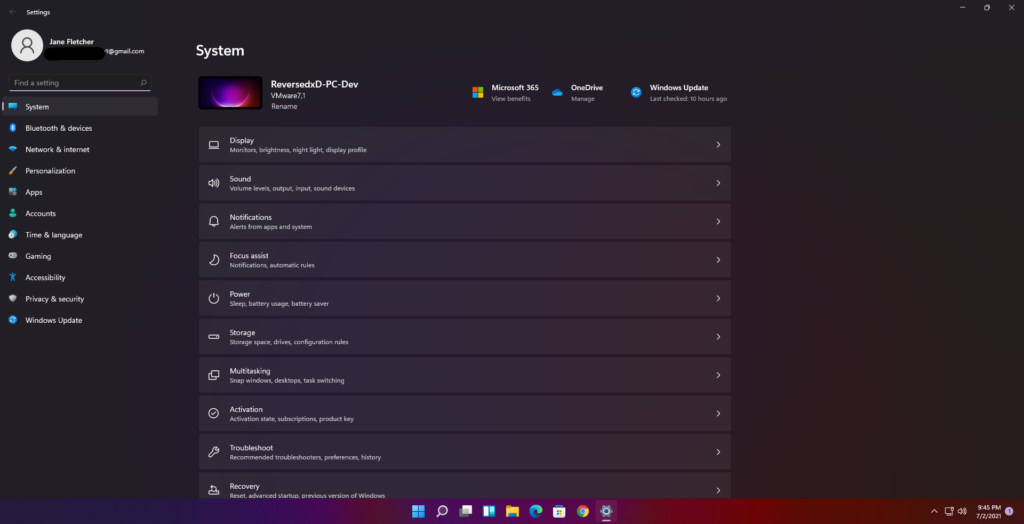This screenshot has height=524, width=1024.
Task: Click the Microsoft 365 logo icon
Action: click(478, 93)
